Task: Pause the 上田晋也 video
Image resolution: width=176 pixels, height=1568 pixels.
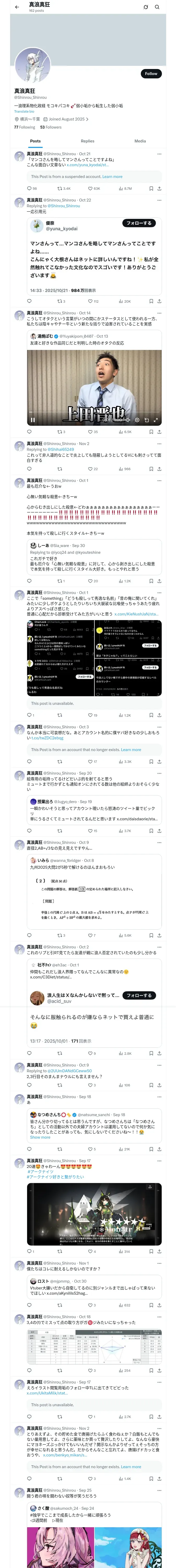Action: pos(33,420)
